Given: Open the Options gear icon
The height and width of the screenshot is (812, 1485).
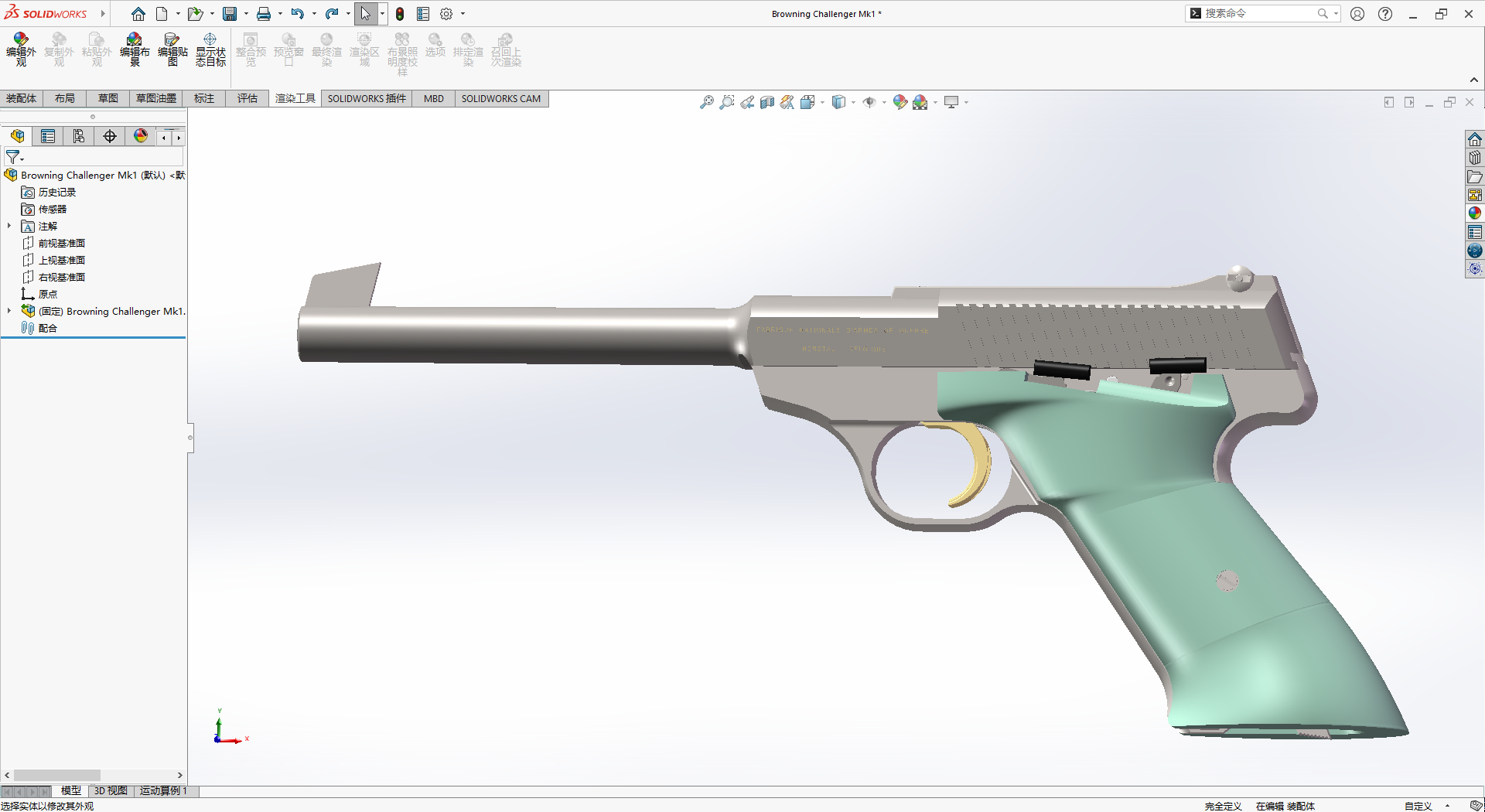Looking at the screenshot, I should [x=446, y=14].
